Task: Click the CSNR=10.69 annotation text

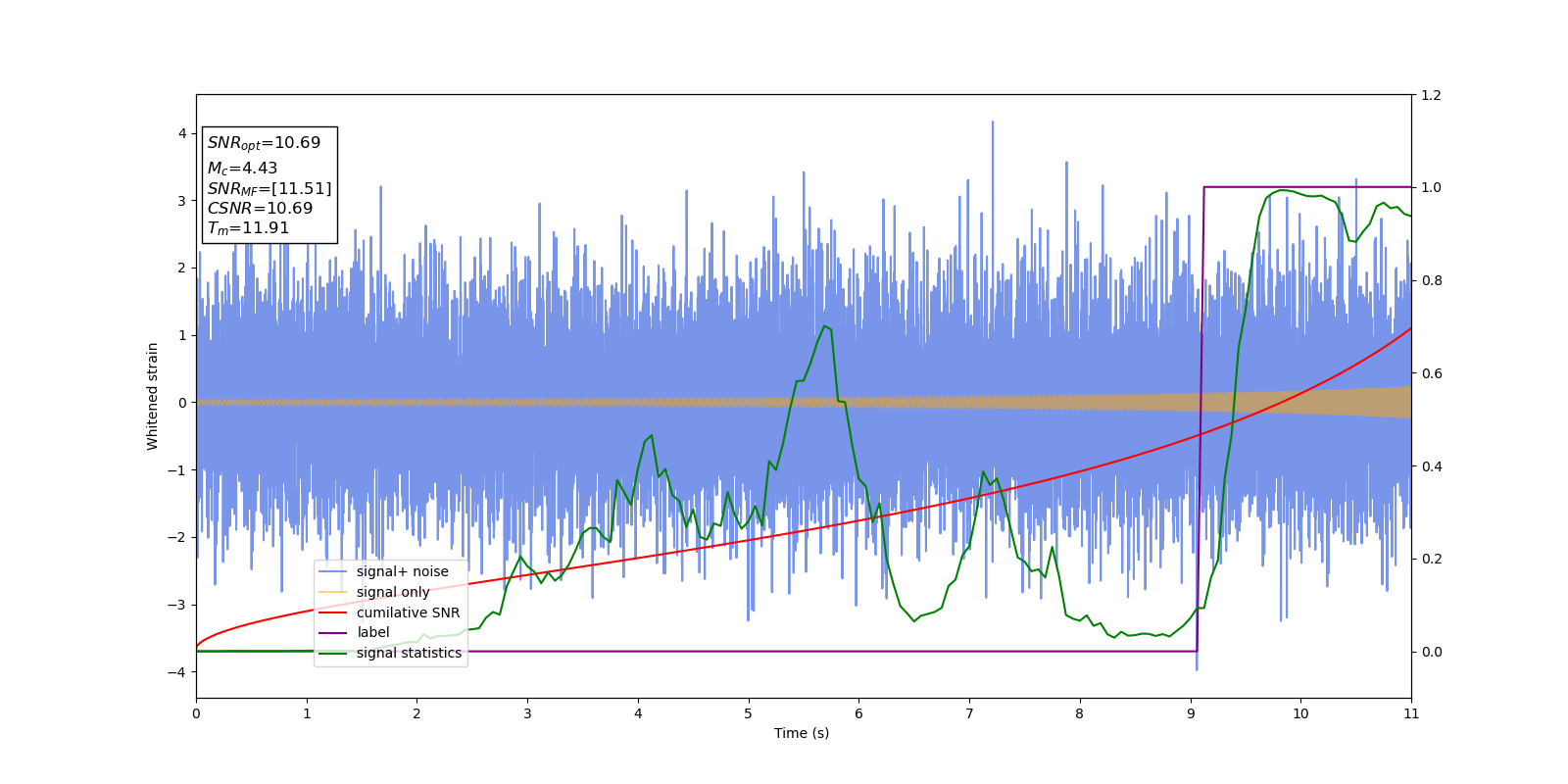Action: click(x=260, y=209)
